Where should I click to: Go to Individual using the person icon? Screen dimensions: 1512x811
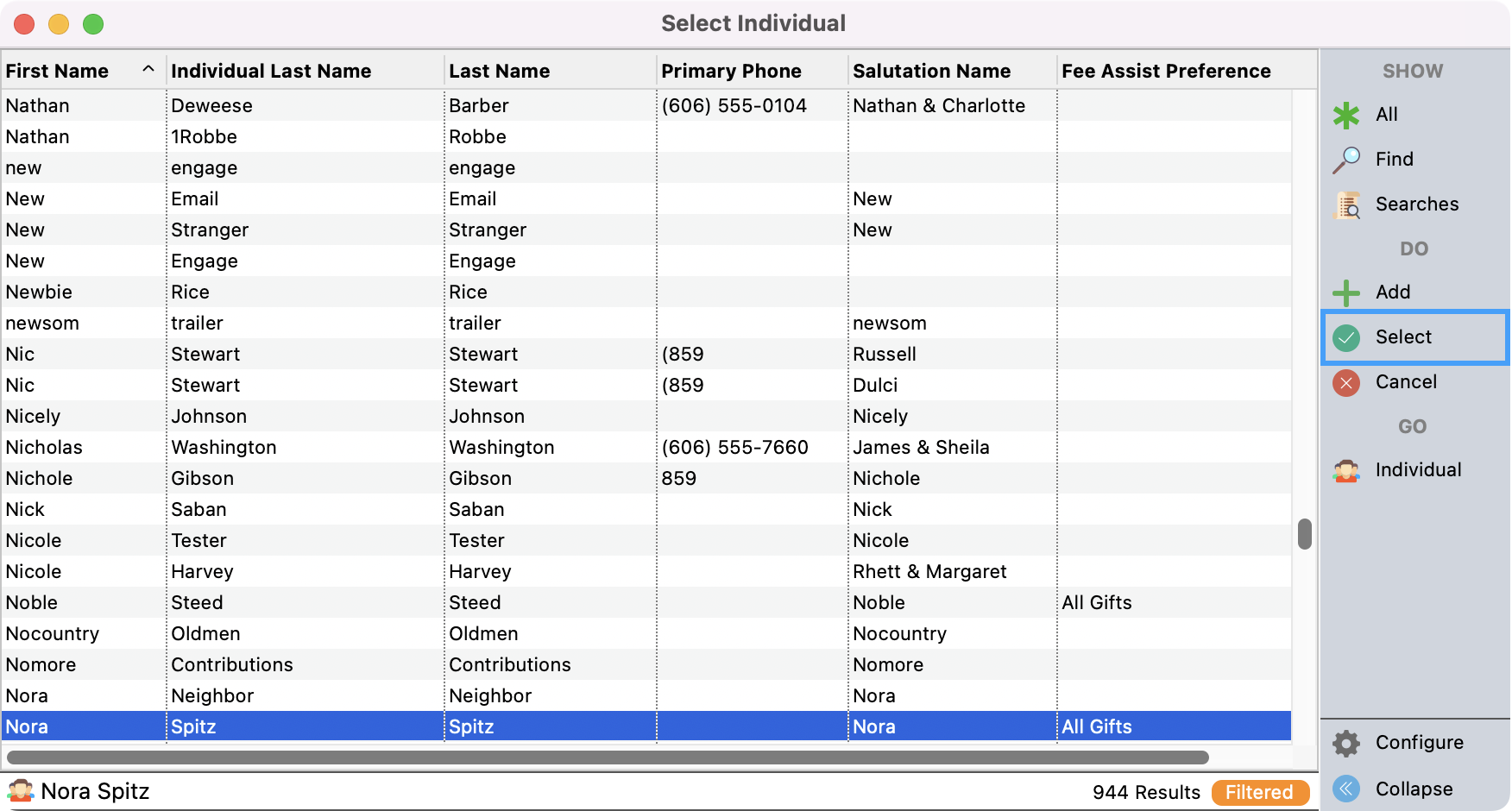pos(1345,470)
